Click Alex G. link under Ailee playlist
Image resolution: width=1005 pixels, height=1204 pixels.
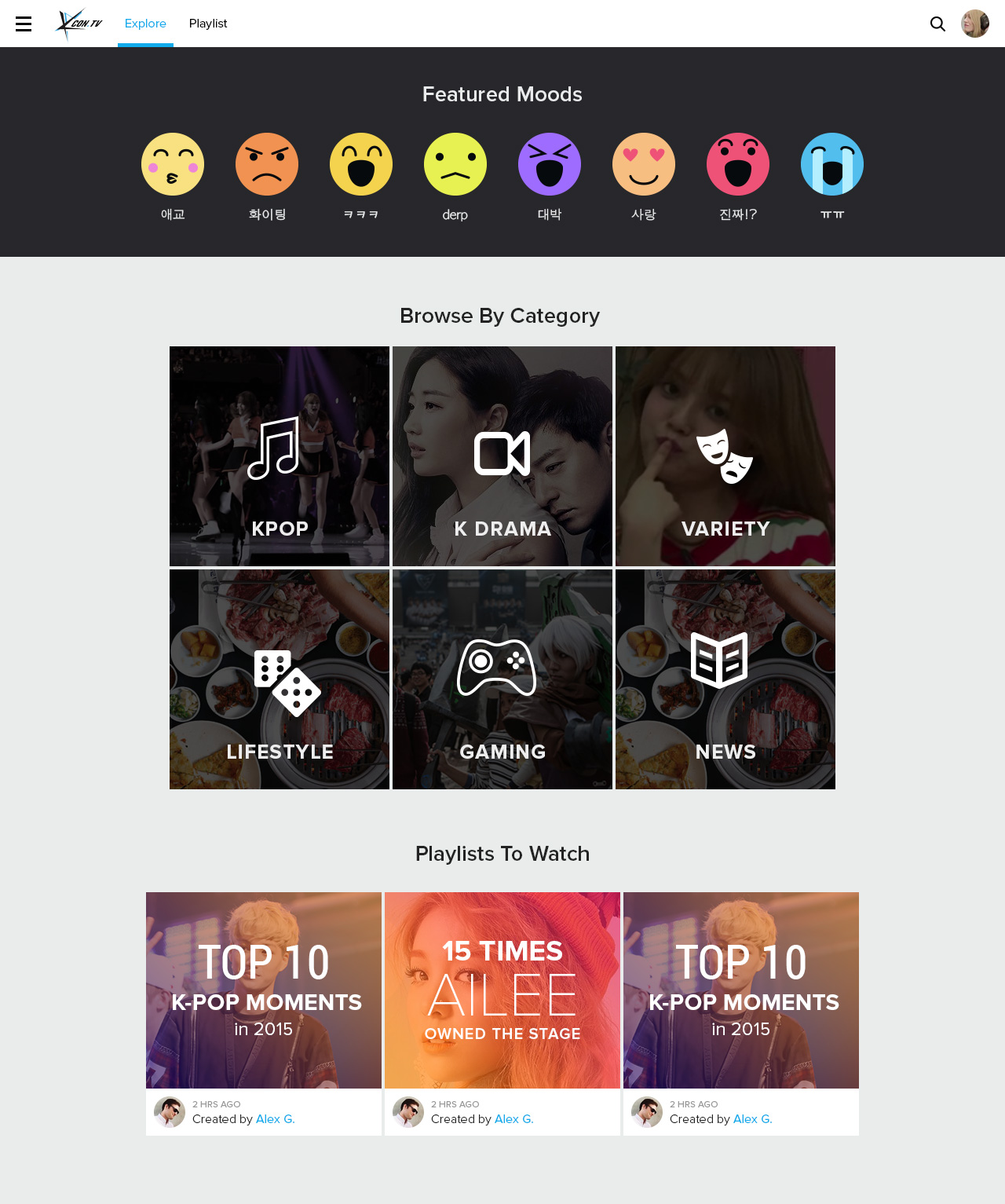[x=514, y=1119]
